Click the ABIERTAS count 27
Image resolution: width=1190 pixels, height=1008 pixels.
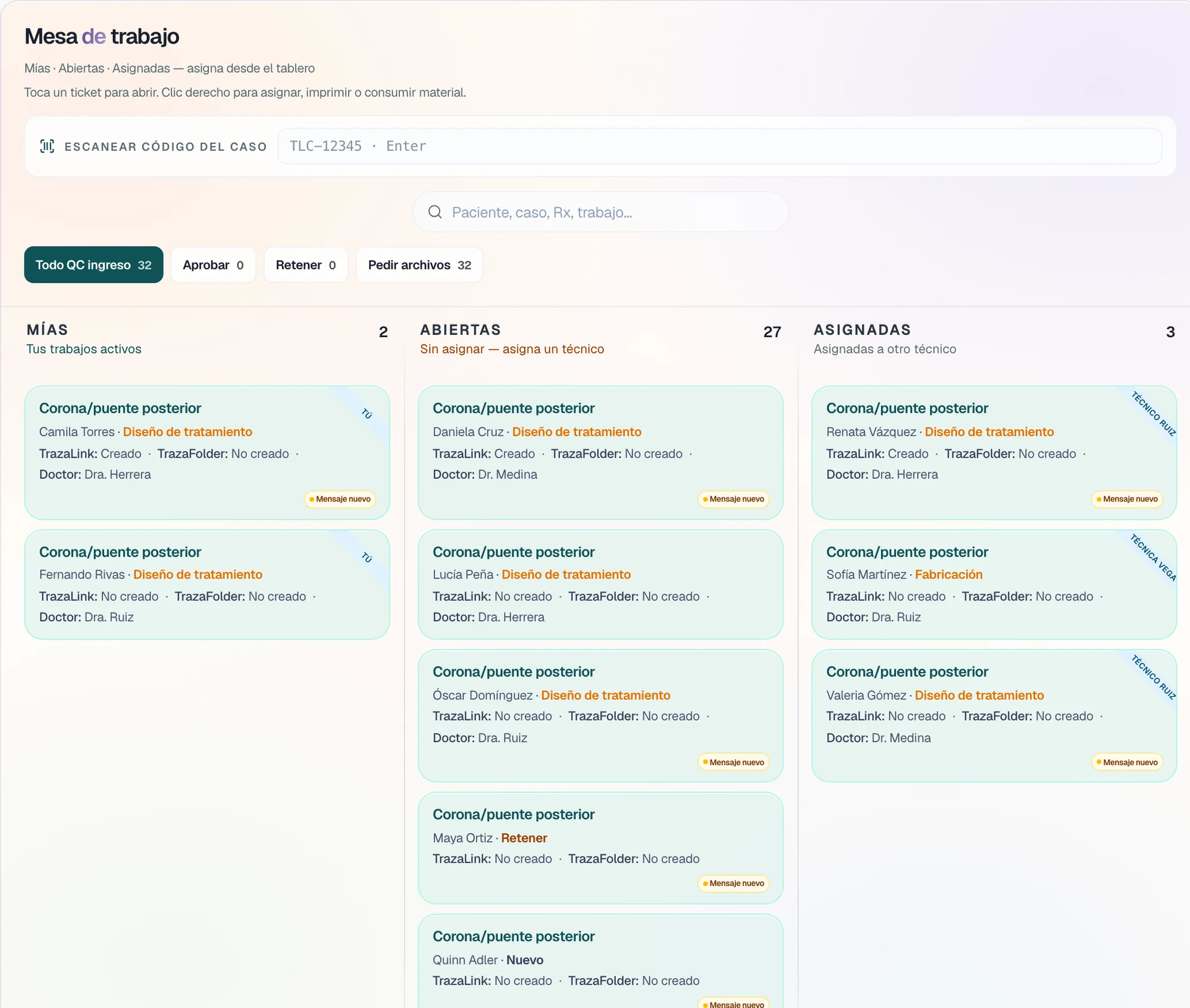pyautogui.click(x=772, y=332)
